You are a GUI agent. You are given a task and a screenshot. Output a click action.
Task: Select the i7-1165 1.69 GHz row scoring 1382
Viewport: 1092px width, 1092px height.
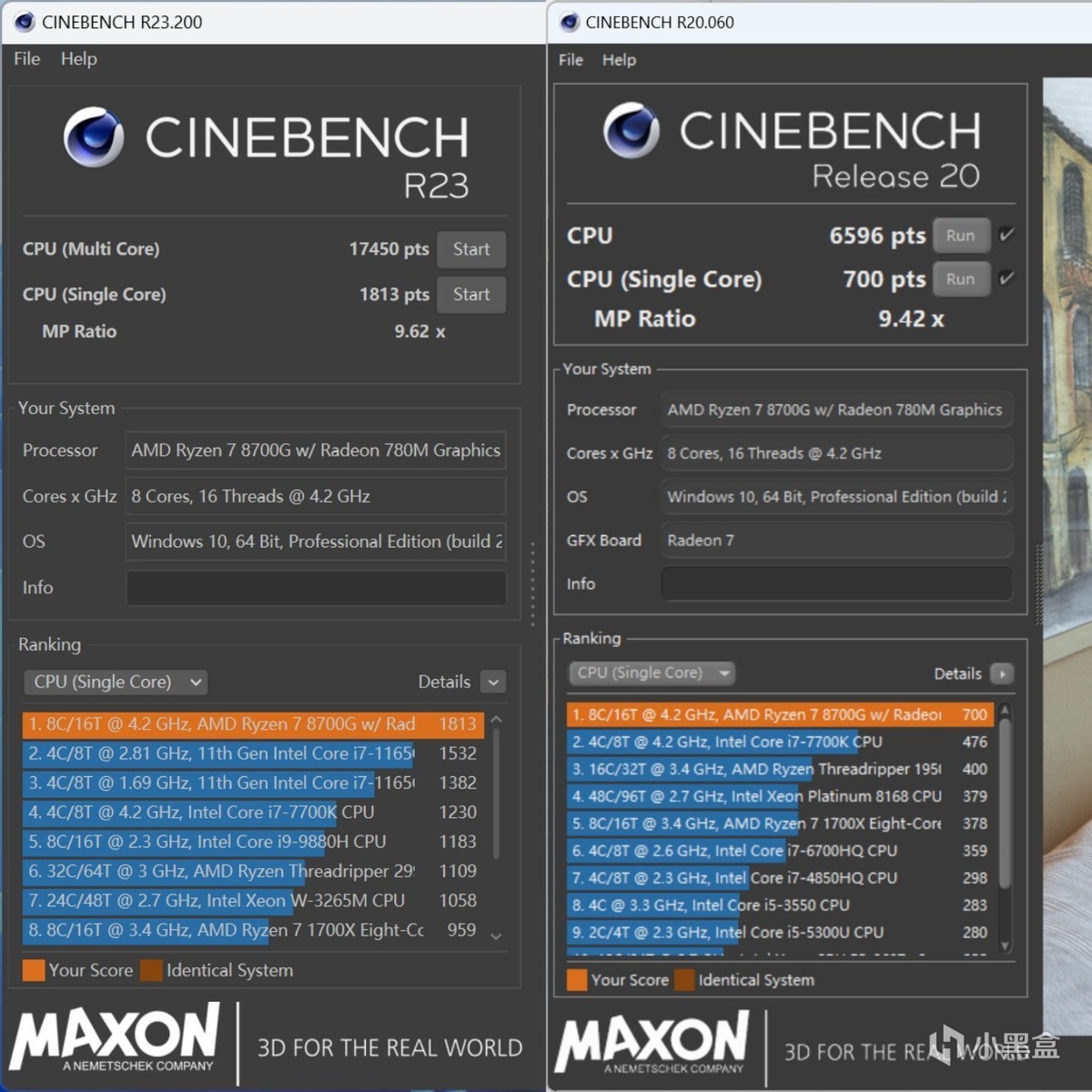253,783
